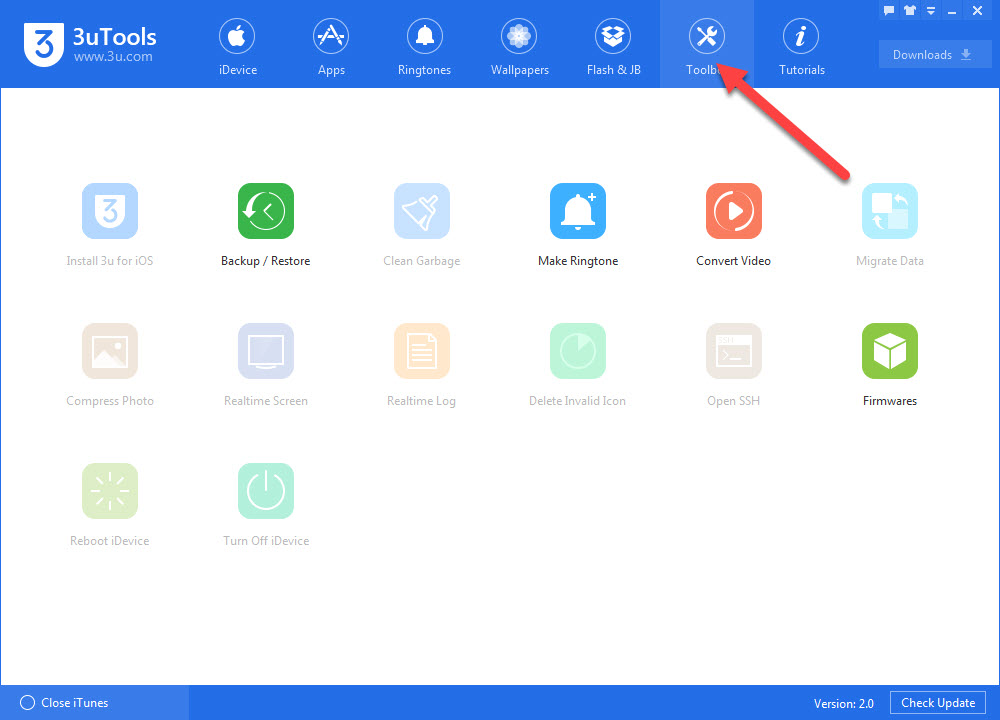1000x720 pixels.
Task: Select the Toolbox wrench icon
Action: tap(706, 36)
